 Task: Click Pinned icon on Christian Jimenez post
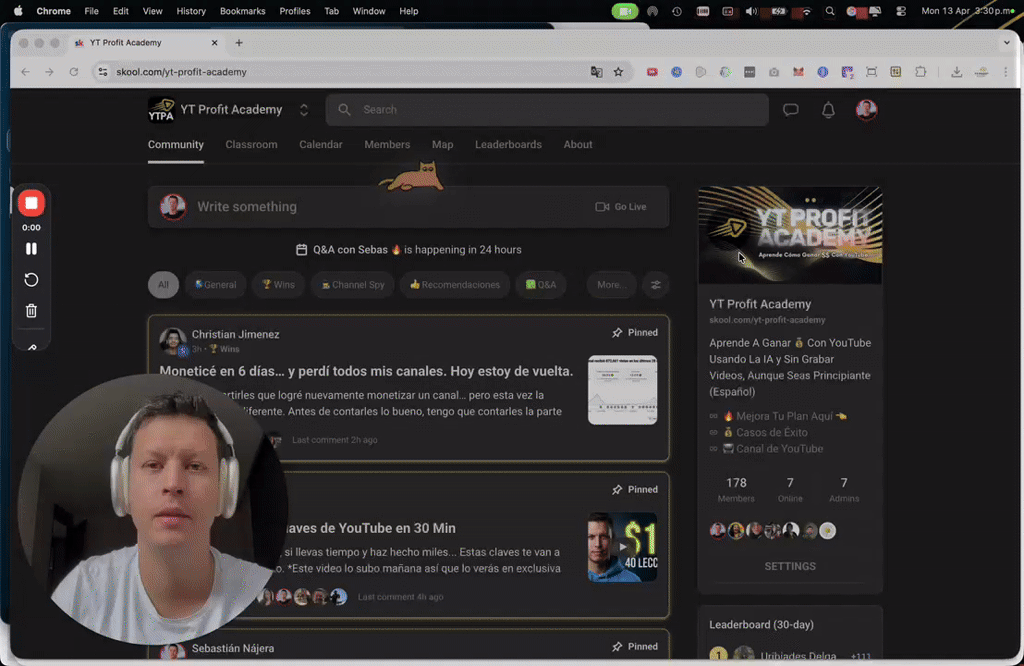617,333
